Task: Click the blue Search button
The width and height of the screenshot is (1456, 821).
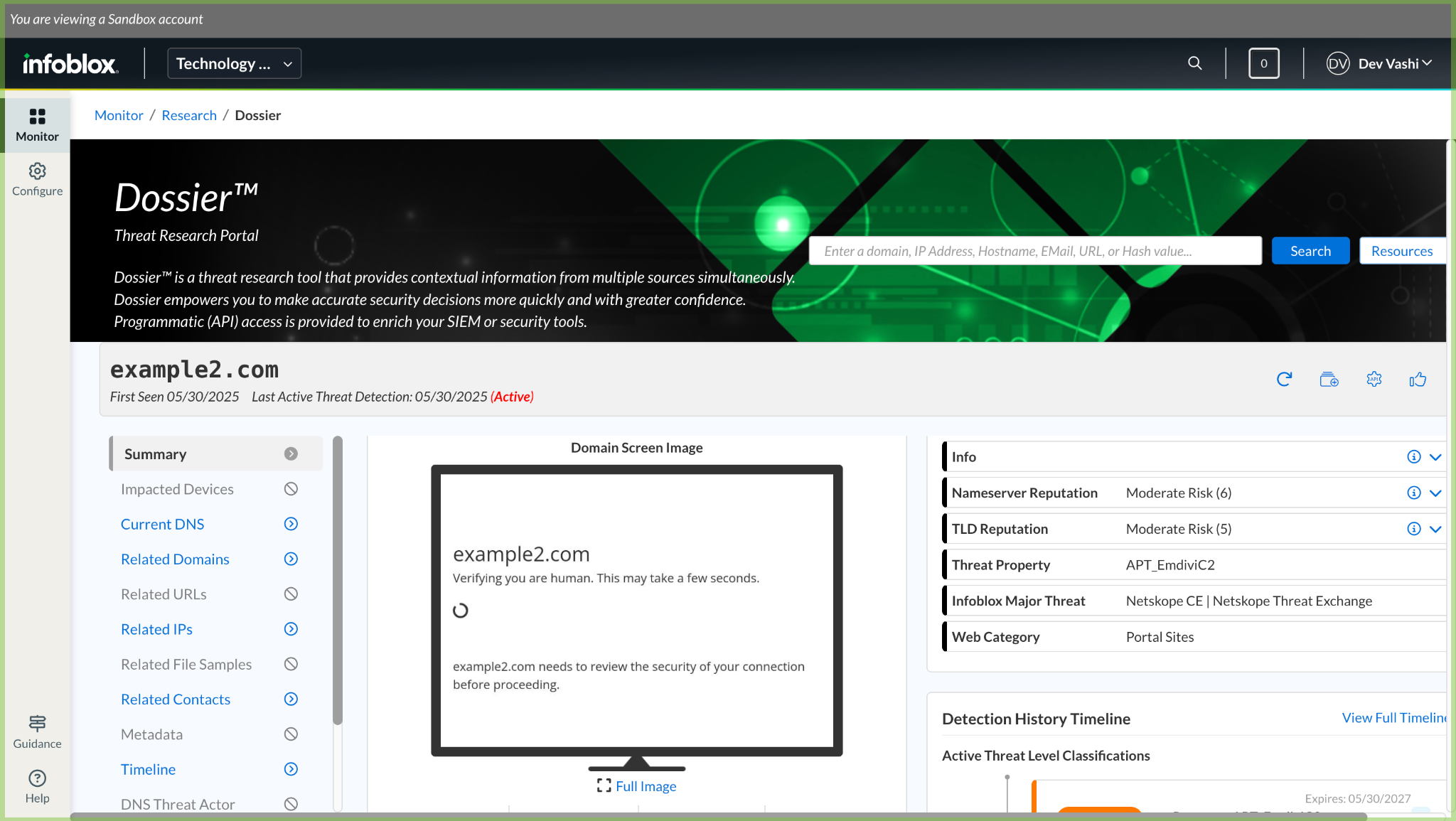Action: coord(1310,251)
